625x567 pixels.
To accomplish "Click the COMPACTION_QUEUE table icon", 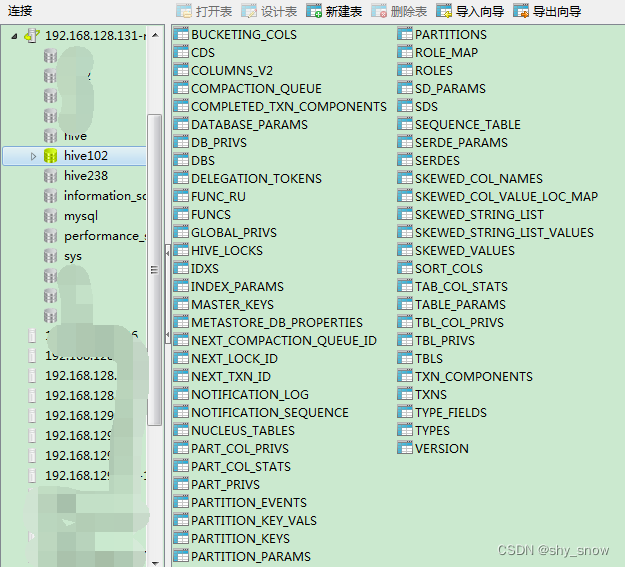I will point(181,88).
